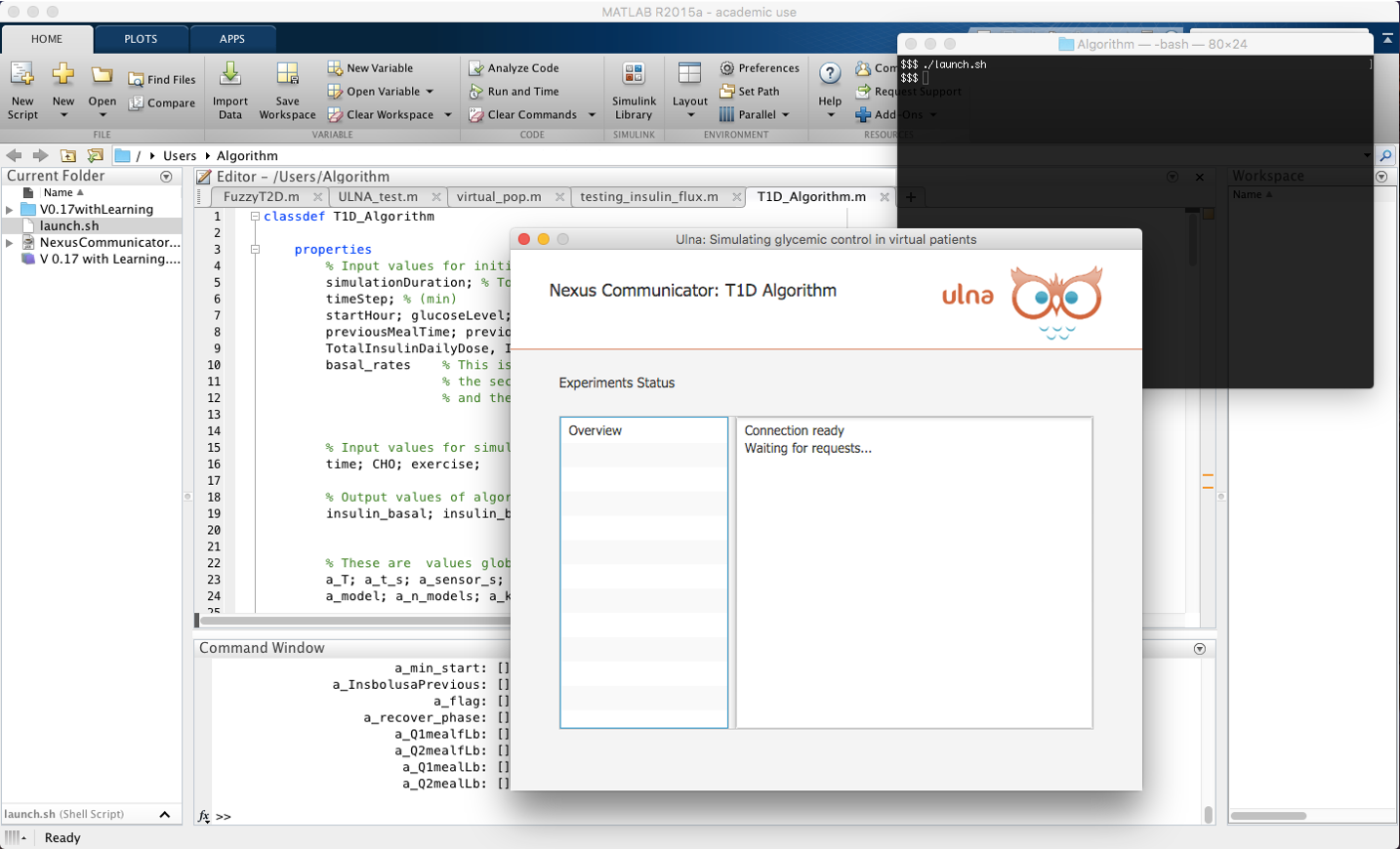Collapse the classdef code fold on line 1
Image resolution: width=1400 pixels, height=849 pixels.
point(255,217)
